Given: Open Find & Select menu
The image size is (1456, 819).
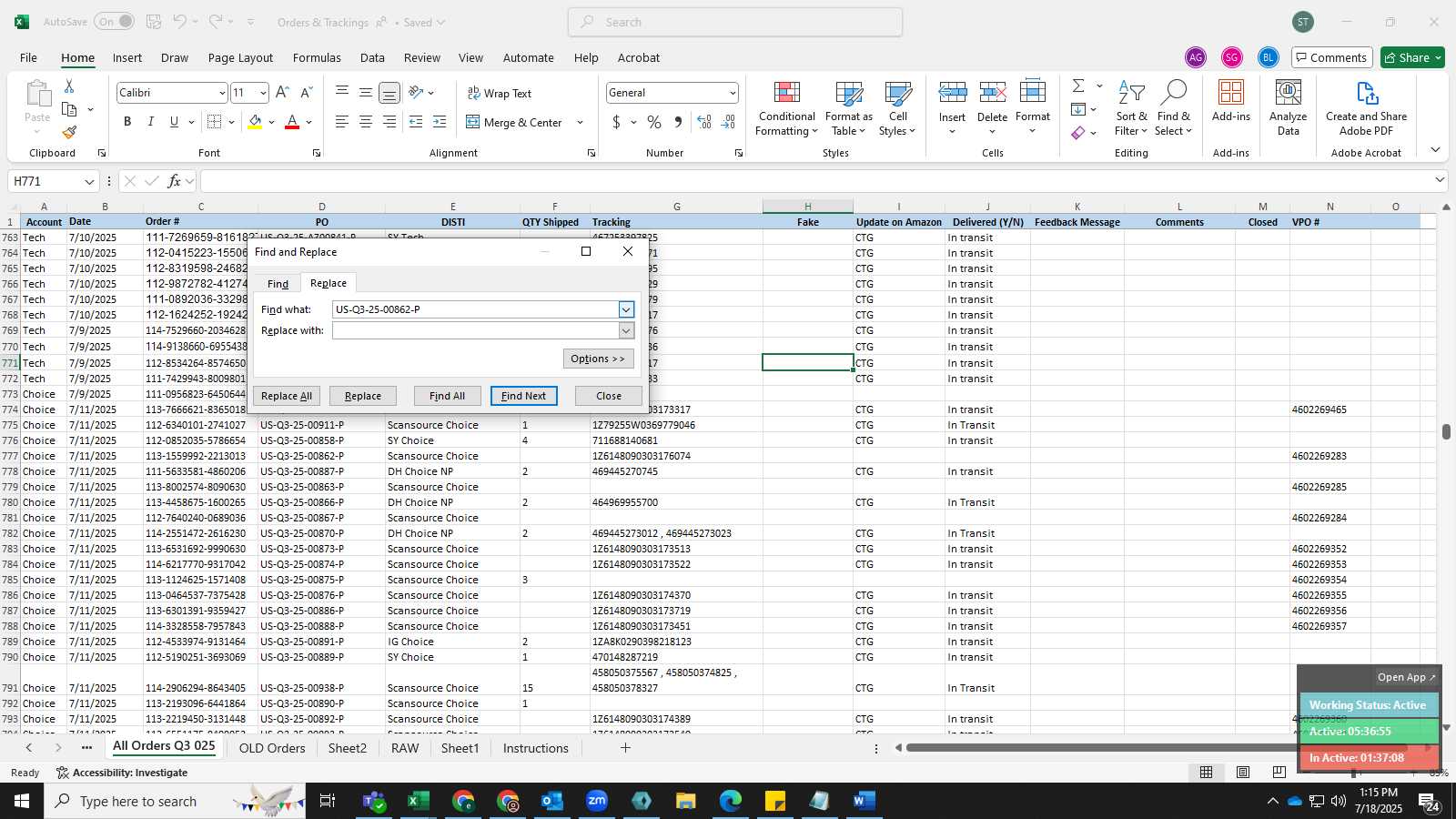Looking at the screenshot, I should [x=1174, y=109].
